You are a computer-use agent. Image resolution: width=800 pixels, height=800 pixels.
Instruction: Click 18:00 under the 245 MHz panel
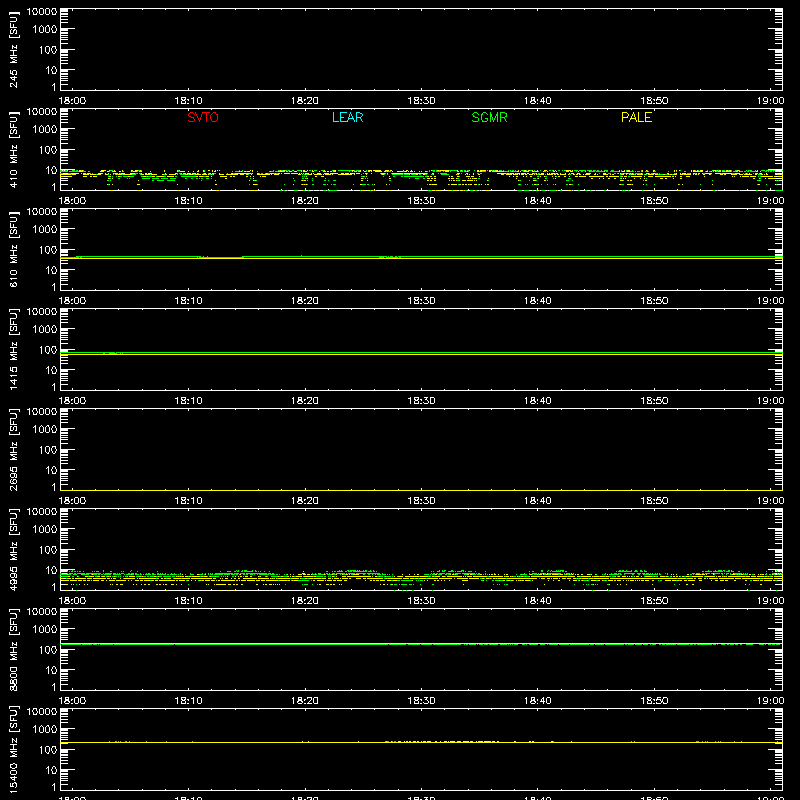tap(72, 101)
